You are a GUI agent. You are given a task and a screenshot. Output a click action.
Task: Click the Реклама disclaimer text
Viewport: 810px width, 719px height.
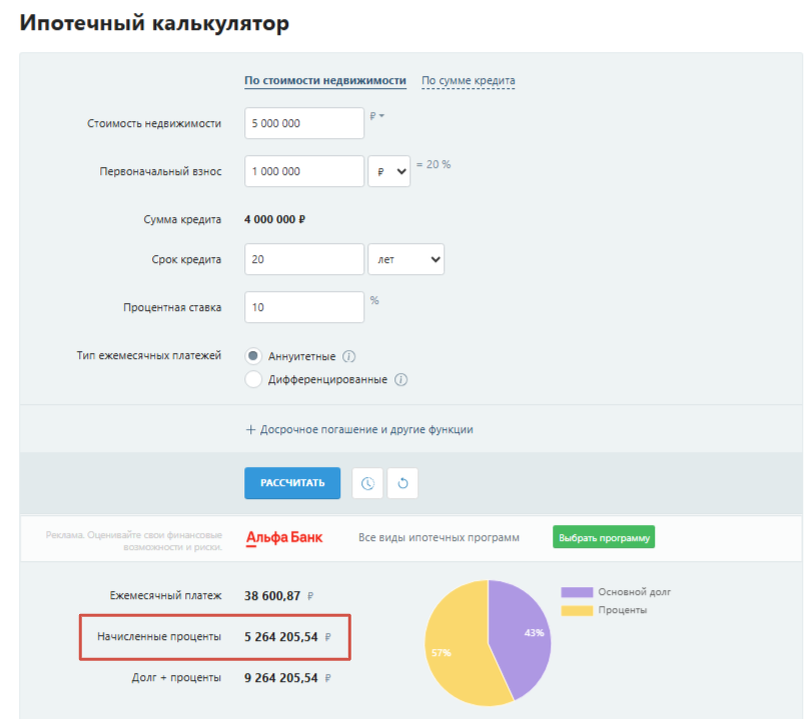pos(134,541)
